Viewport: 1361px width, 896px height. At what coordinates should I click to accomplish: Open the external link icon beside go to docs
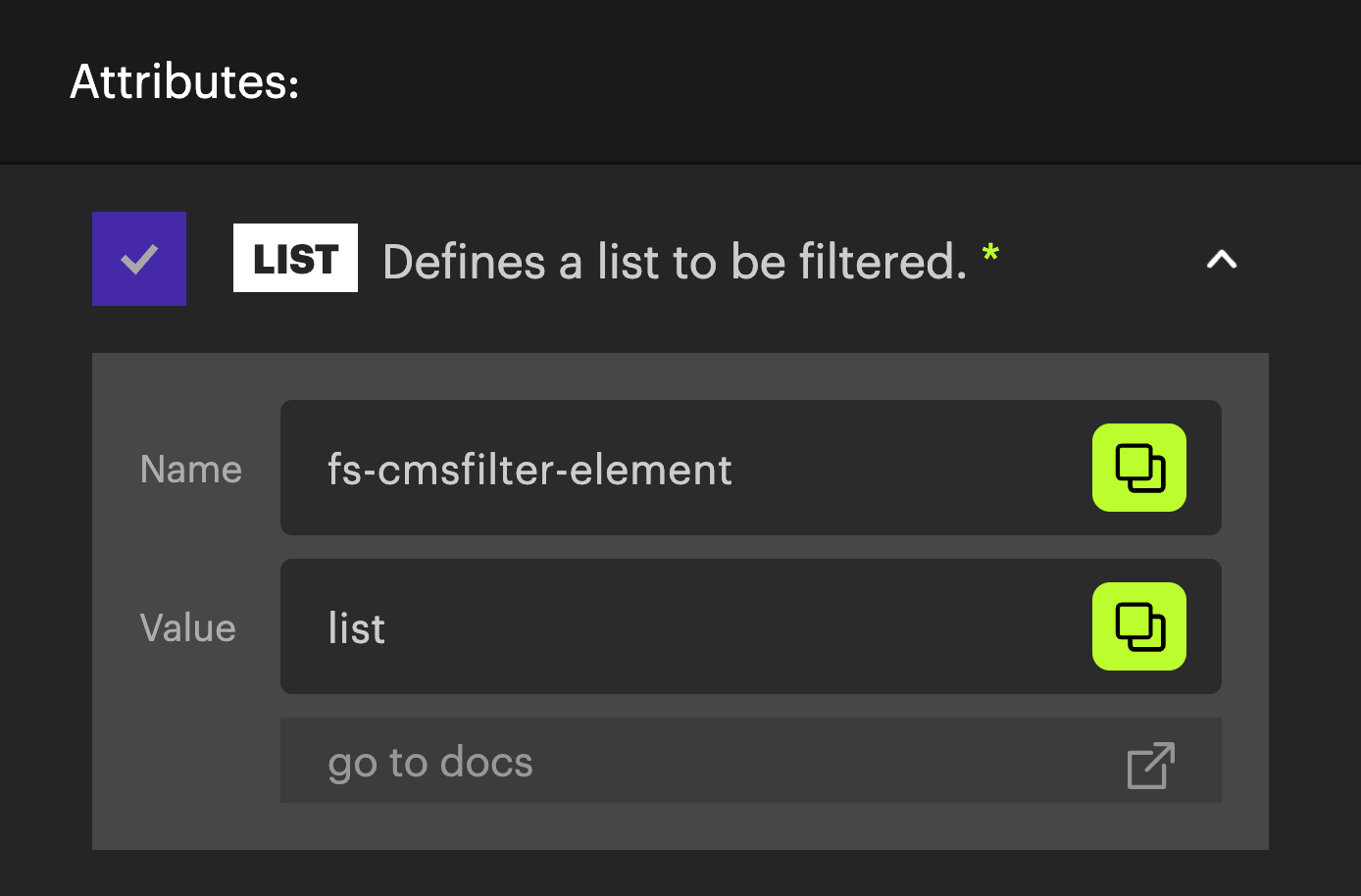1151,765
